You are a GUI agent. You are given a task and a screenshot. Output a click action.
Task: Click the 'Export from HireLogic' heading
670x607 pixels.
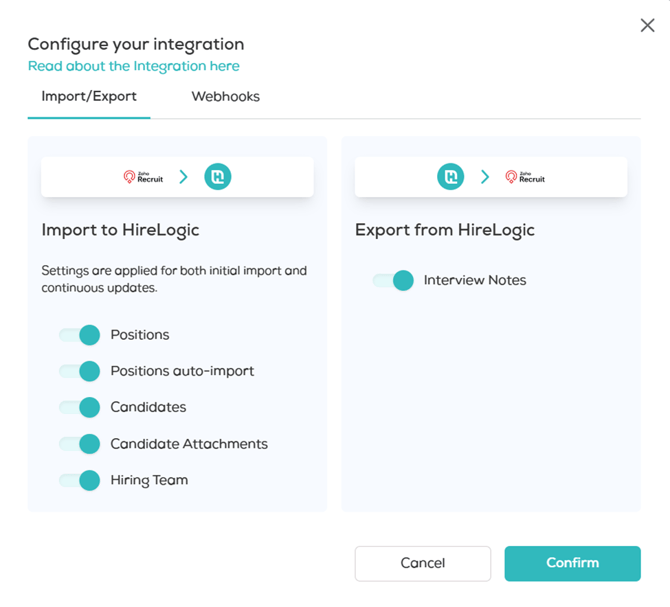[x=445, y=230]
